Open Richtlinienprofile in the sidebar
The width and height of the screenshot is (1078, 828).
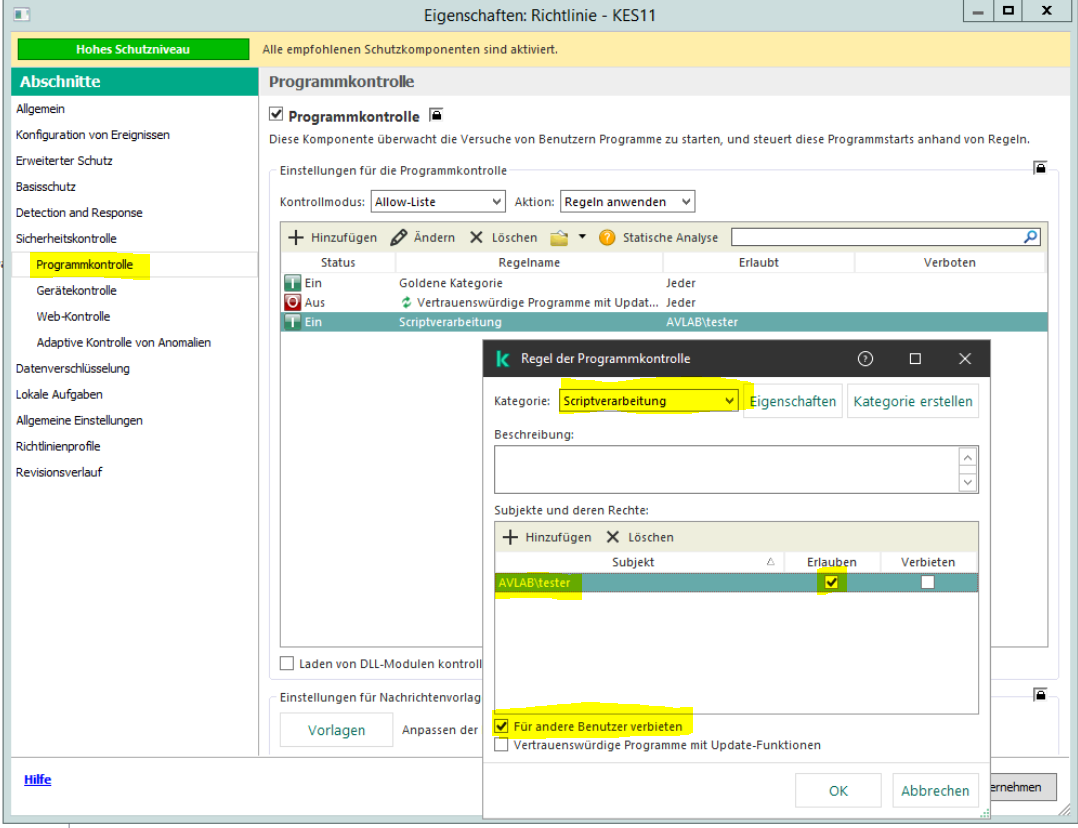click(58, 446)
